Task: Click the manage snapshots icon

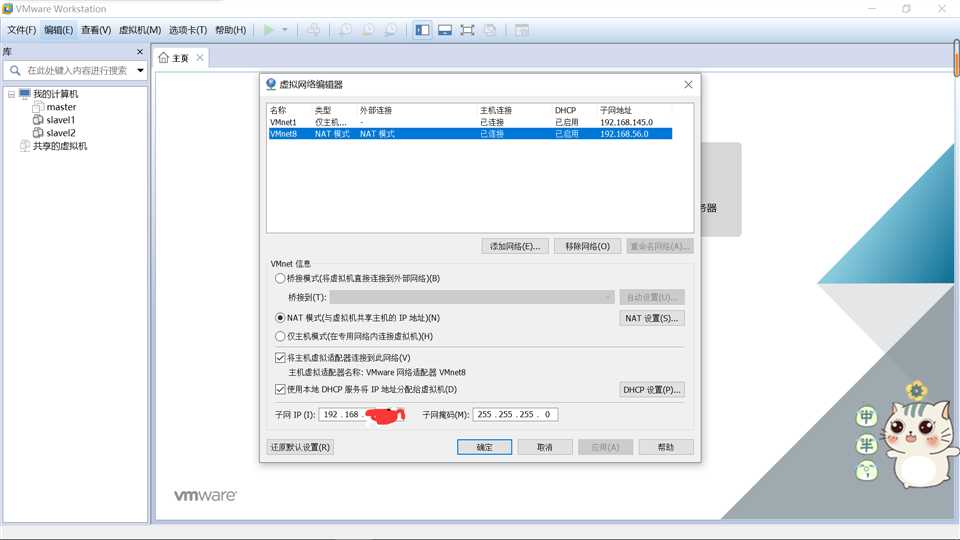Action: coord(391,30)
